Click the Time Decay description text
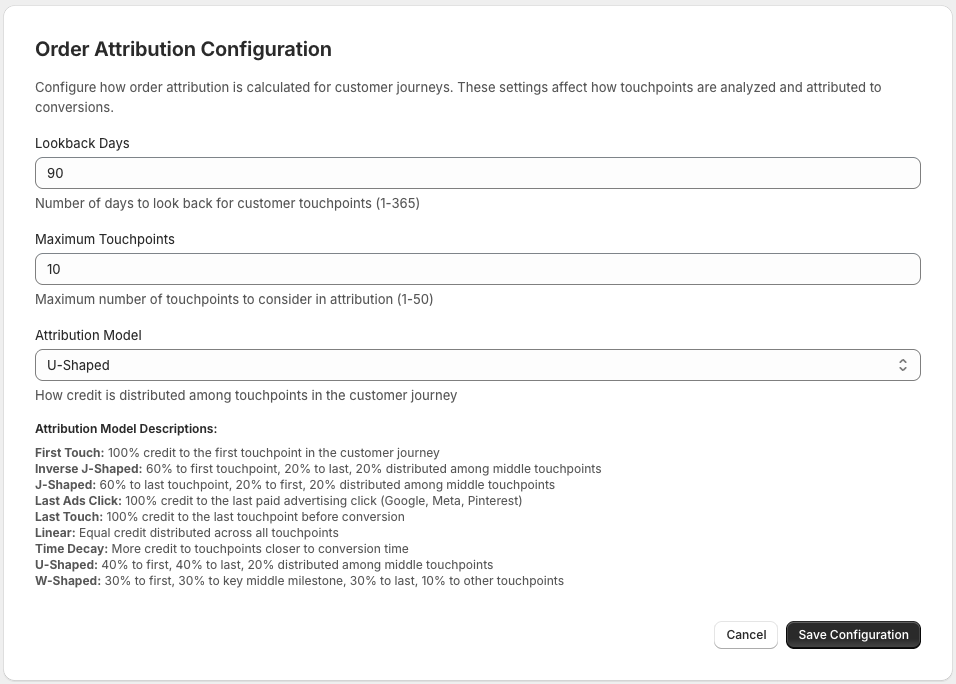The width and height of the screenshot is (956, 684). pyautogui.click(x=222, y=548)
